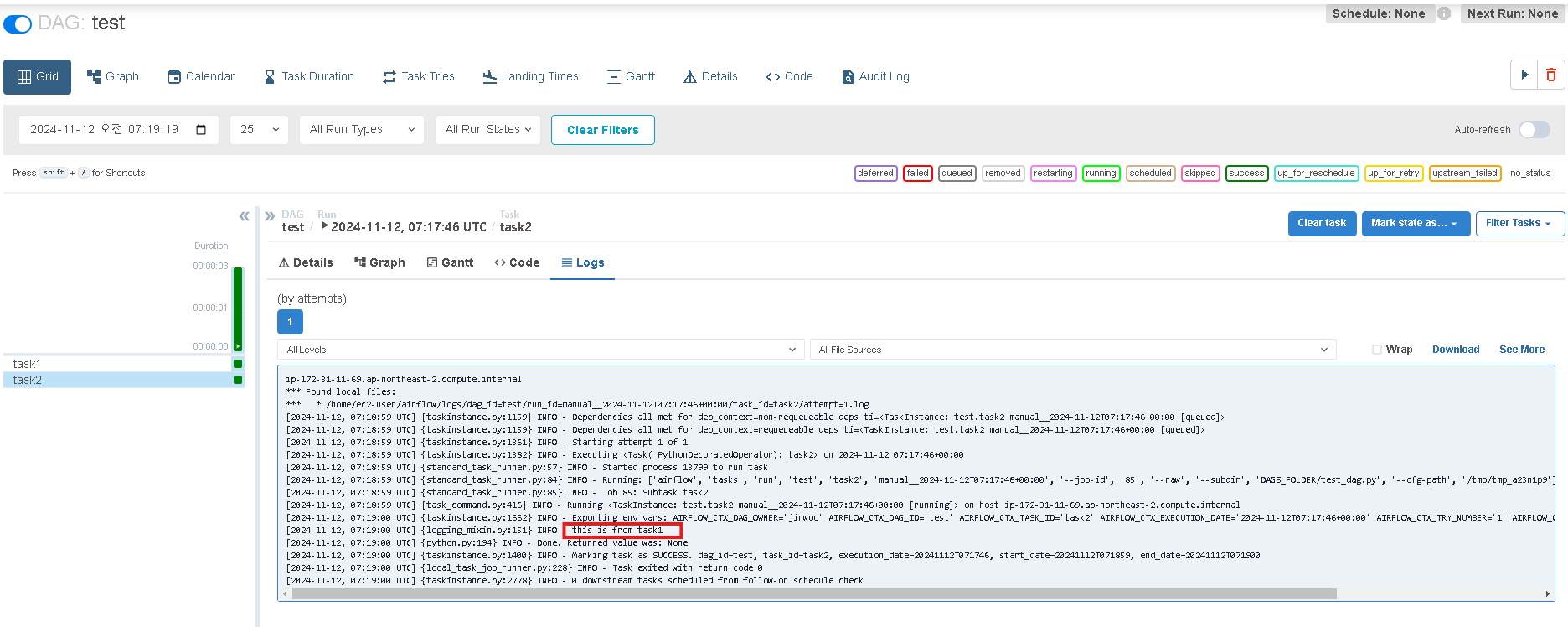This screenshot has width=1568, height=627.
Task: Click the Download logs link
Action: [x=1456, y=350]
